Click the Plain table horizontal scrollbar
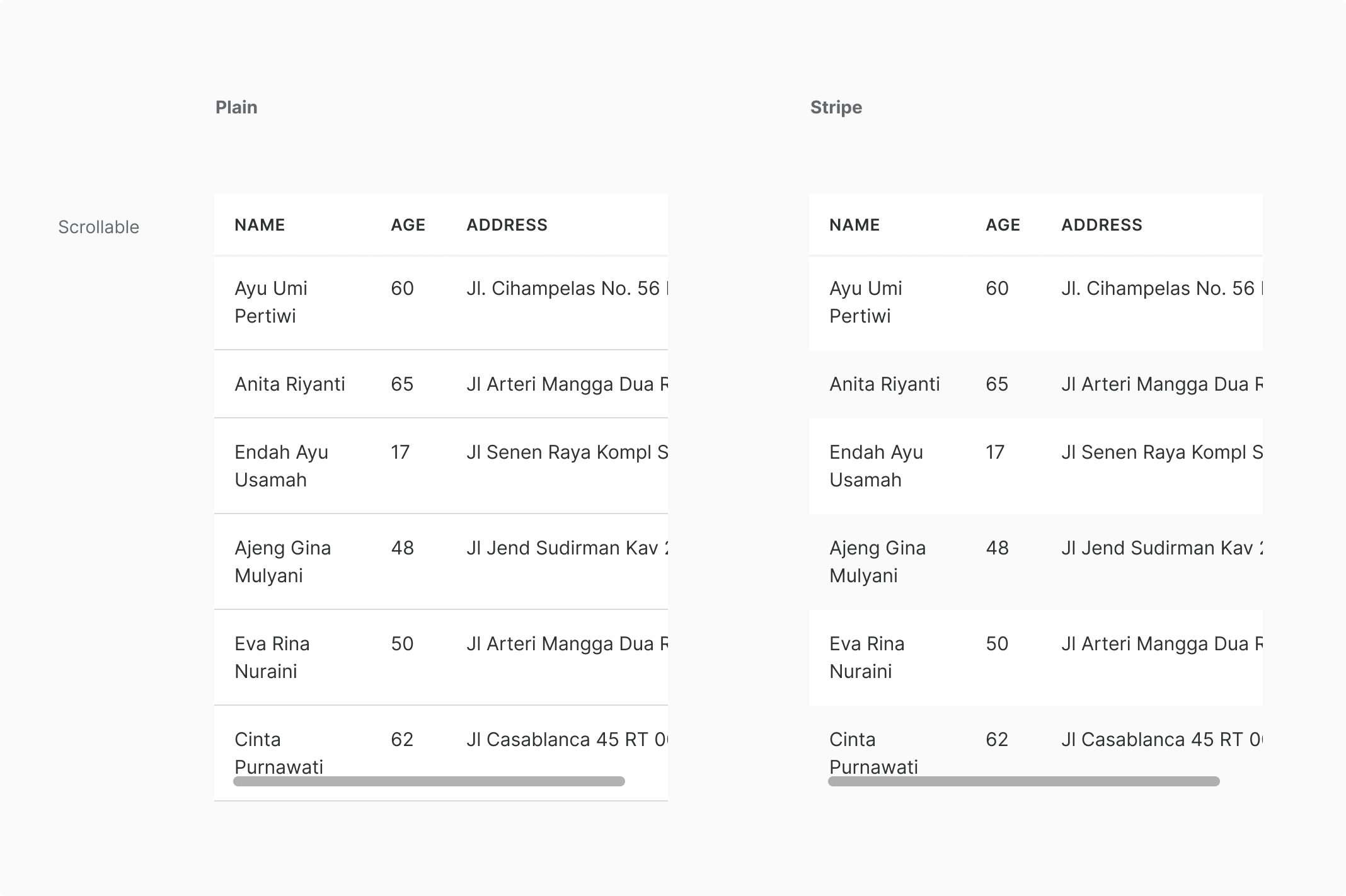This screenshot has height=896, width=1346. point(429,781)
